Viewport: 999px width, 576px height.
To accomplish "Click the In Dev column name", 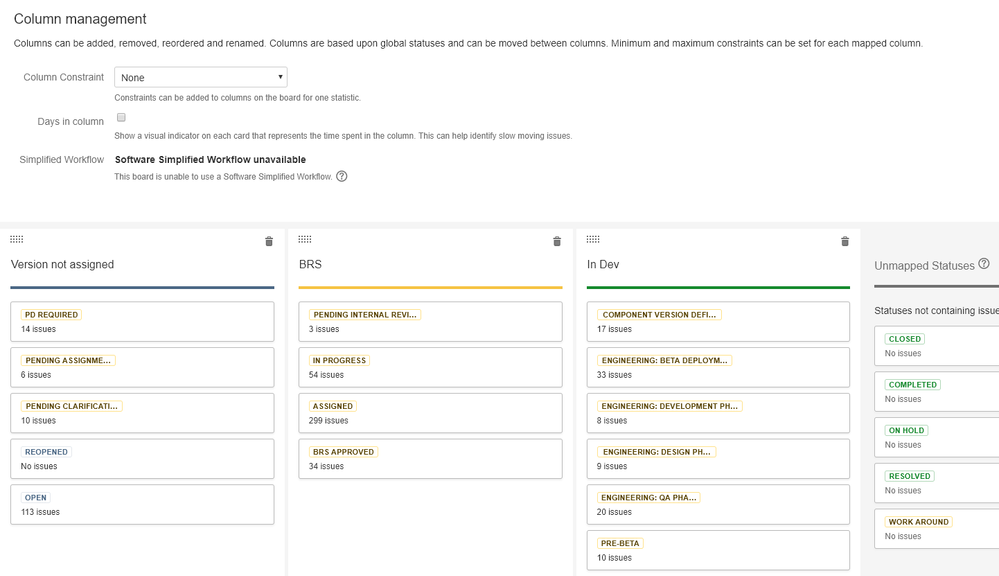I will point(603,264).
